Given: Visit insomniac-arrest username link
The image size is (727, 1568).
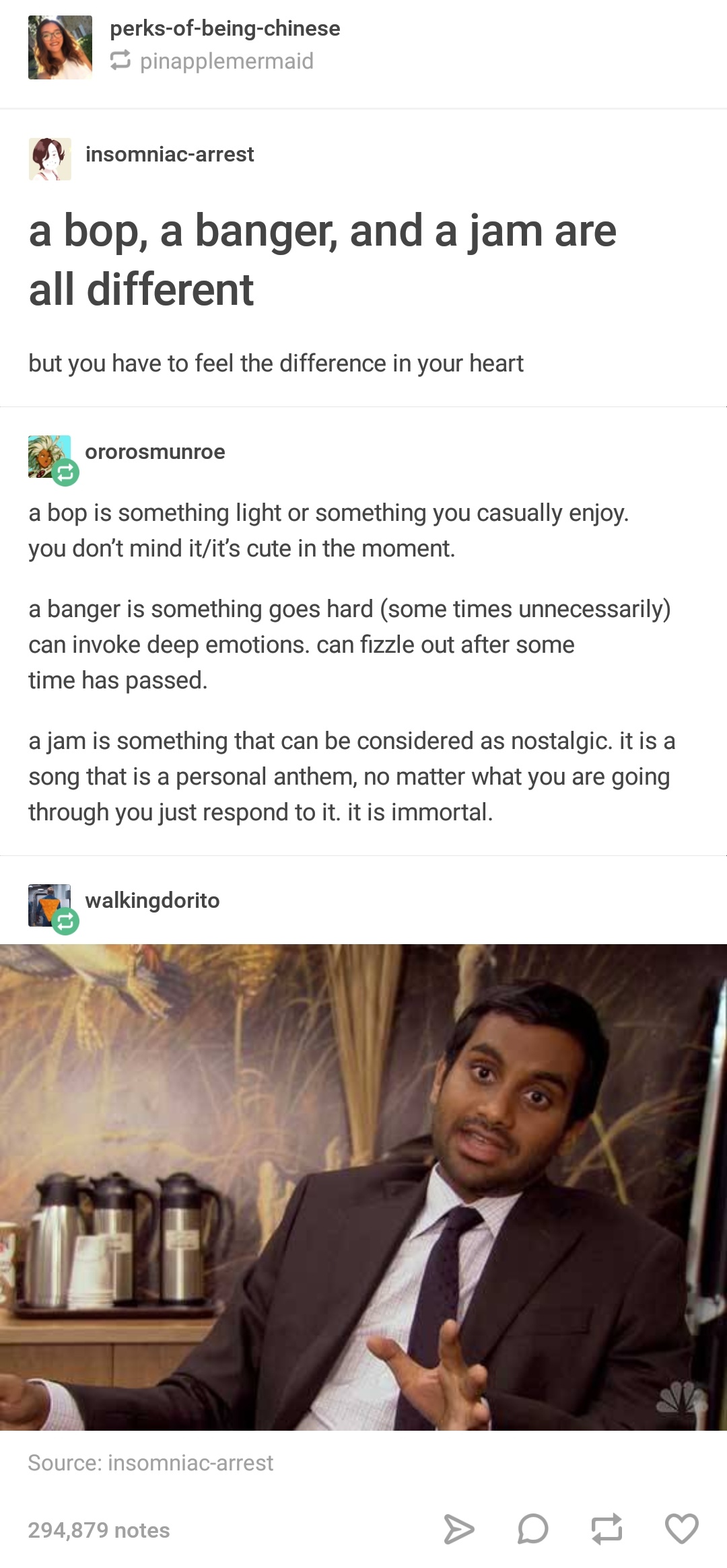Looking at the screenshot, I should 170,154.
